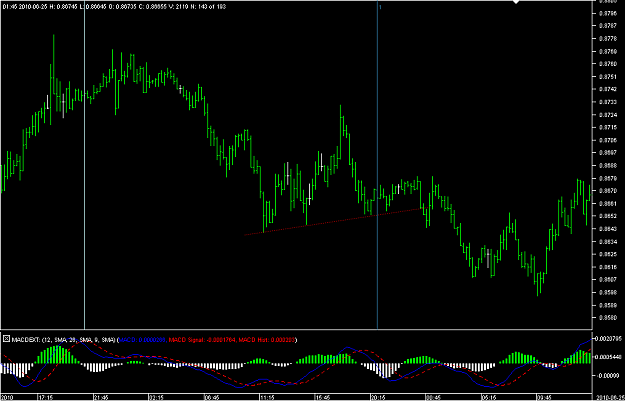Click the 11:15 time axis label
The image size is (625, 401).
(x=267, y=397)
